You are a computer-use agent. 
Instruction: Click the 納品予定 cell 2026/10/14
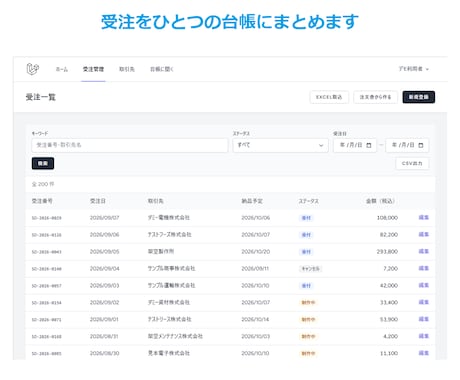point(255,319)
